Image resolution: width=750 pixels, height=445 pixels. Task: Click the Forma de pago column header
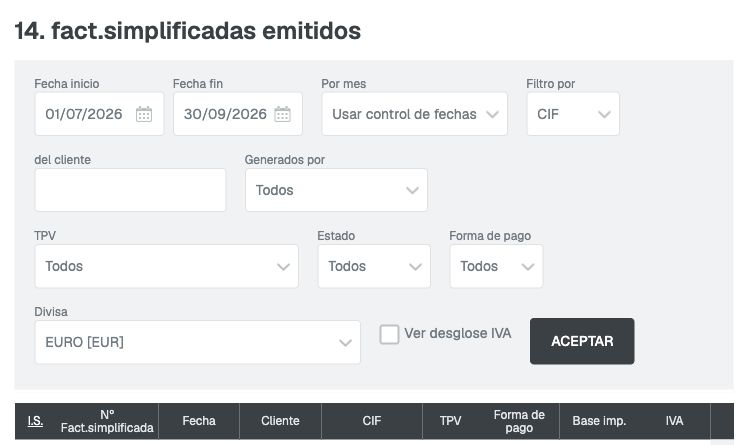(519, 421)
